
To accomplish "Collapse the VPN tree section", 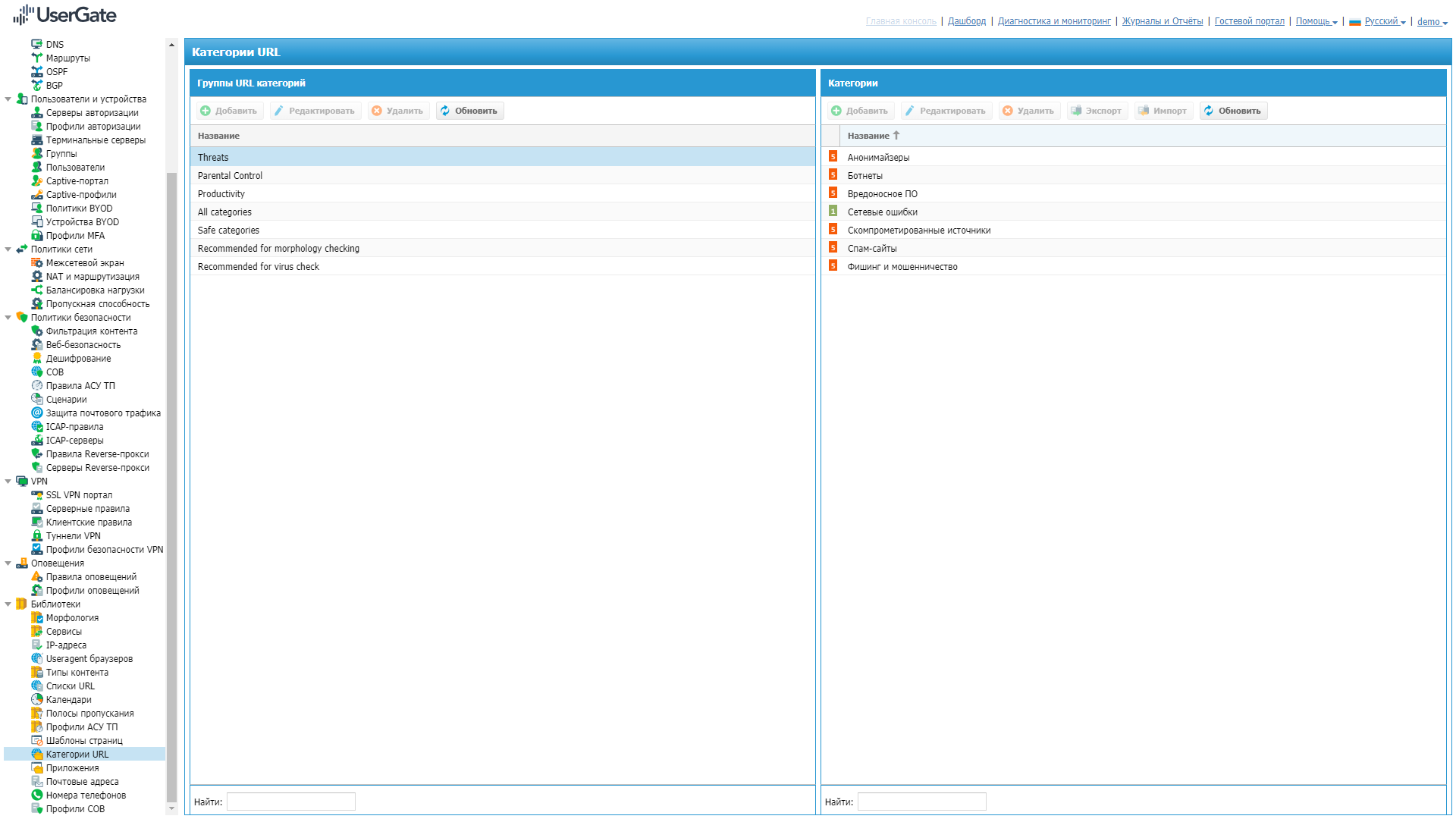I will [x=8, y=482].
